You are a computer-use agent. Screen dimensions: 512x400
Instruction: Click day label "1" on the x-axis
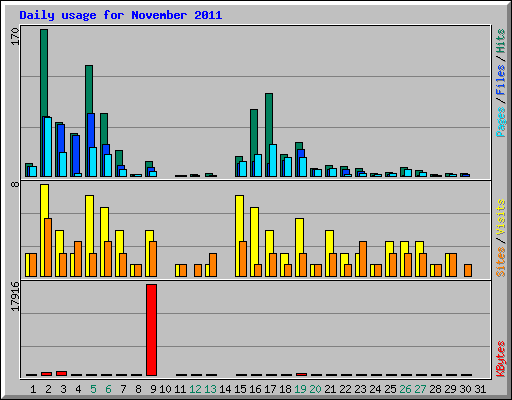33,389
